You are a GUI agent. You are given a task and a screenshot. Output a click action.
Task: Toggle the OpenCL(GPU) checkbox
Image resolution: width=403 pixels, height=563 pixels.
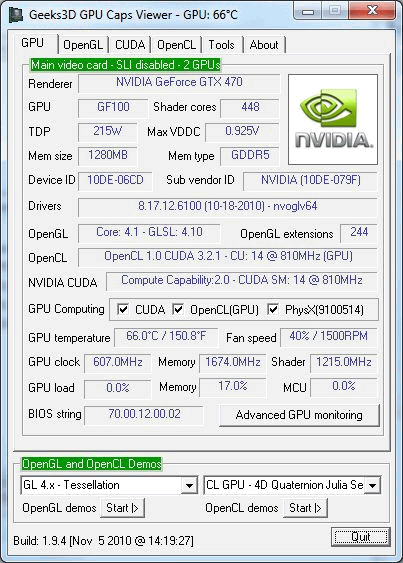pos(178,309)
